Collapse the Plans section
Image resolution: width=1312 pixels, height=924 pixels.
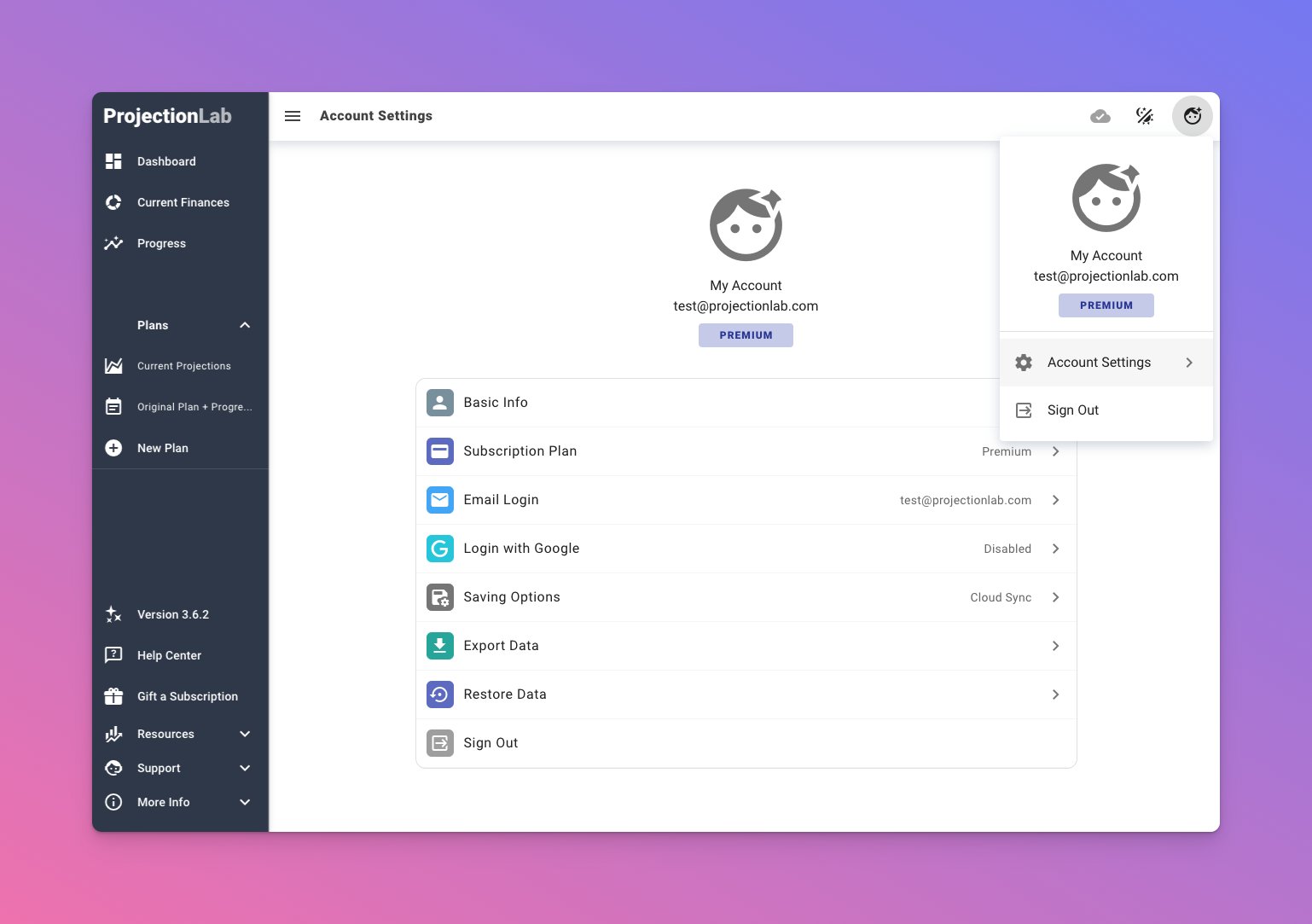245,325
